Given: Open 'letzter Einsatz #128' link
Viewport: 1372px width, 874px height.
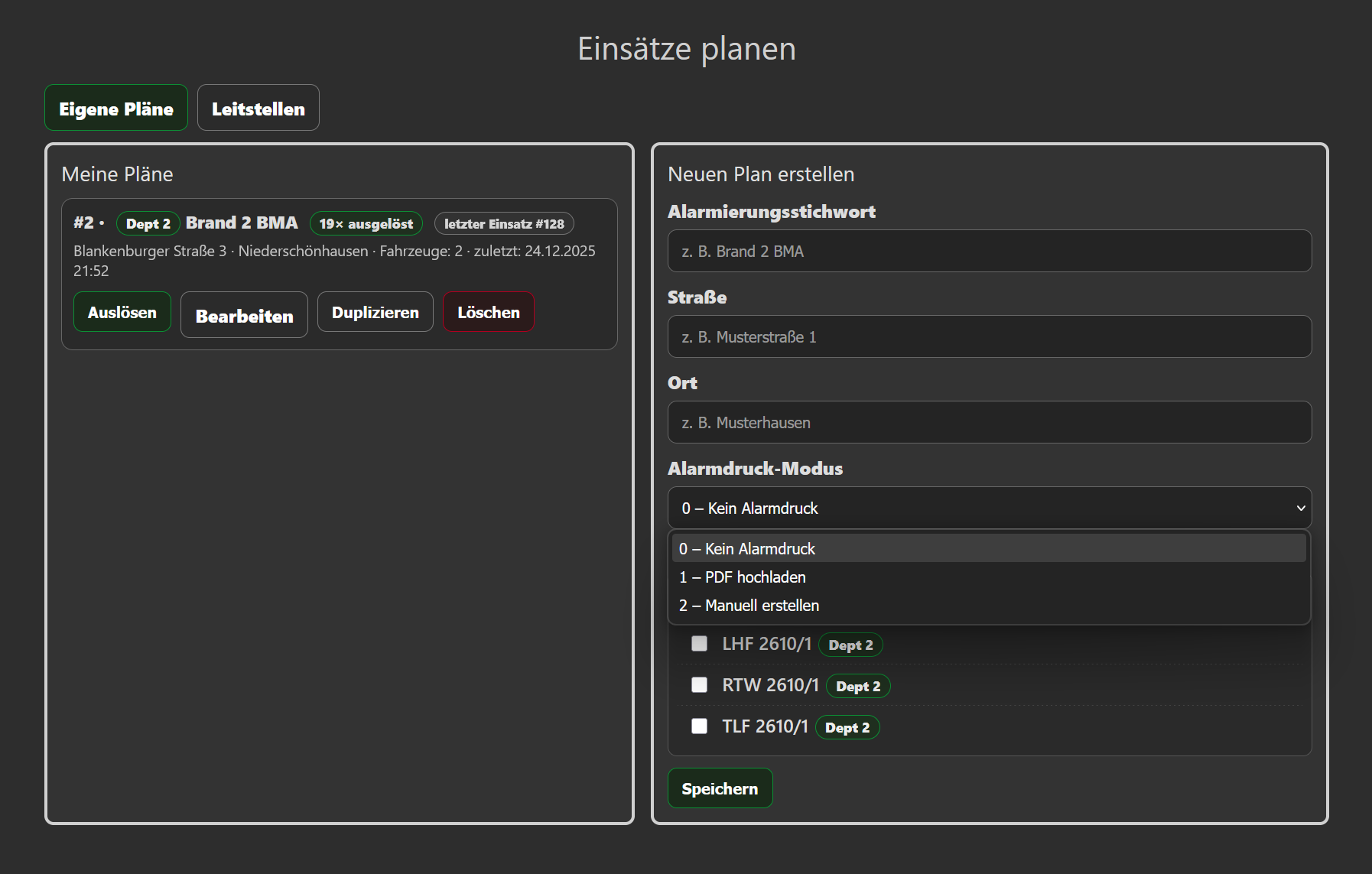Looking at the screenshot, I should click(503, 223).
